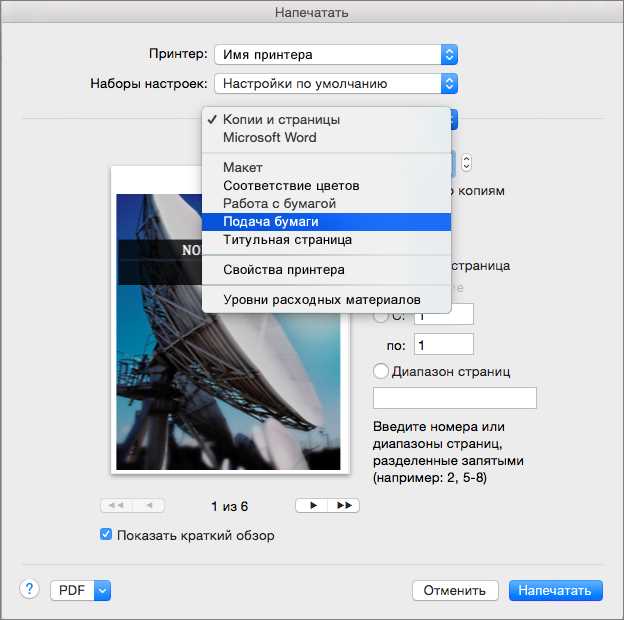Click the Напечатать button
This screenshot has width=624, height=620.
(556, 590)
